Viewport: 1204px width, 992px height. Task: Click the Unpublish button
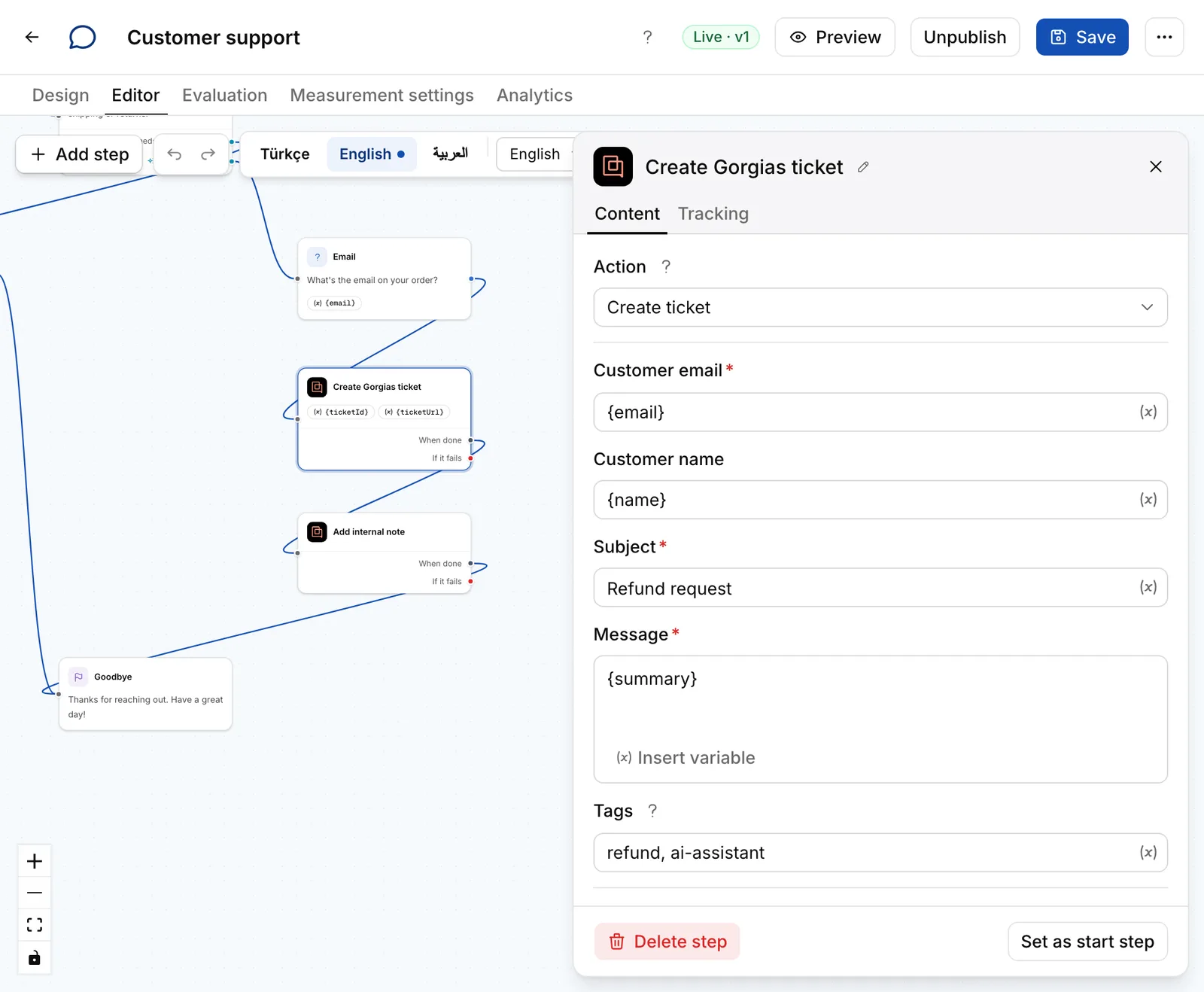pyautogui.click(x=965, y=37)
